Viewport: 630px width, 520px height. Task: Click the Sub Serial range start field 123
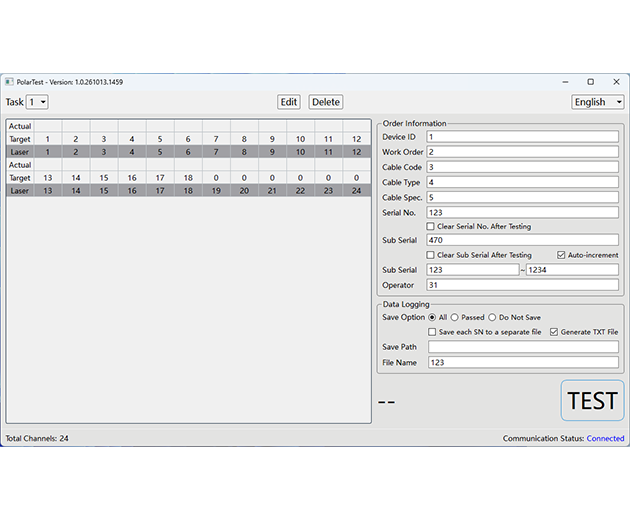point(473,270)
